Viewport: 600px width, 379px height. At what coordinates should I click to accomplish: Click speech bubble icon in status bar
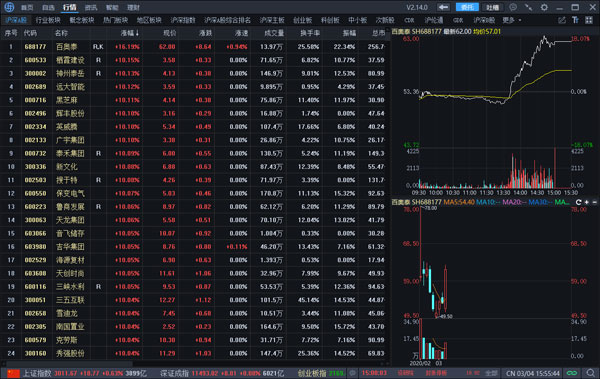[352, 373]
